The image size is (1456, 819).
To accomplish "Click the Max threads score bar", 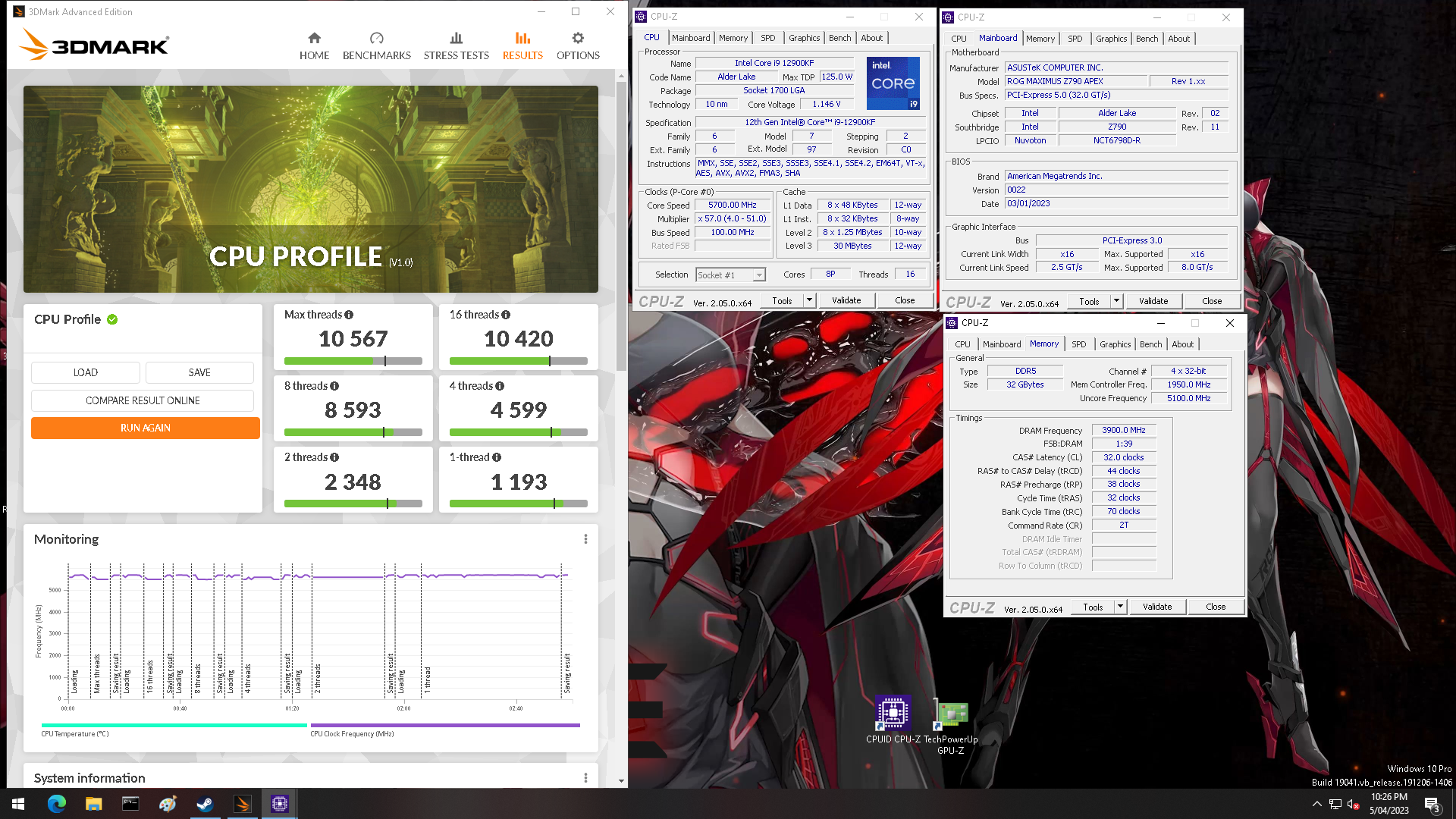I will tap(353, 361).
